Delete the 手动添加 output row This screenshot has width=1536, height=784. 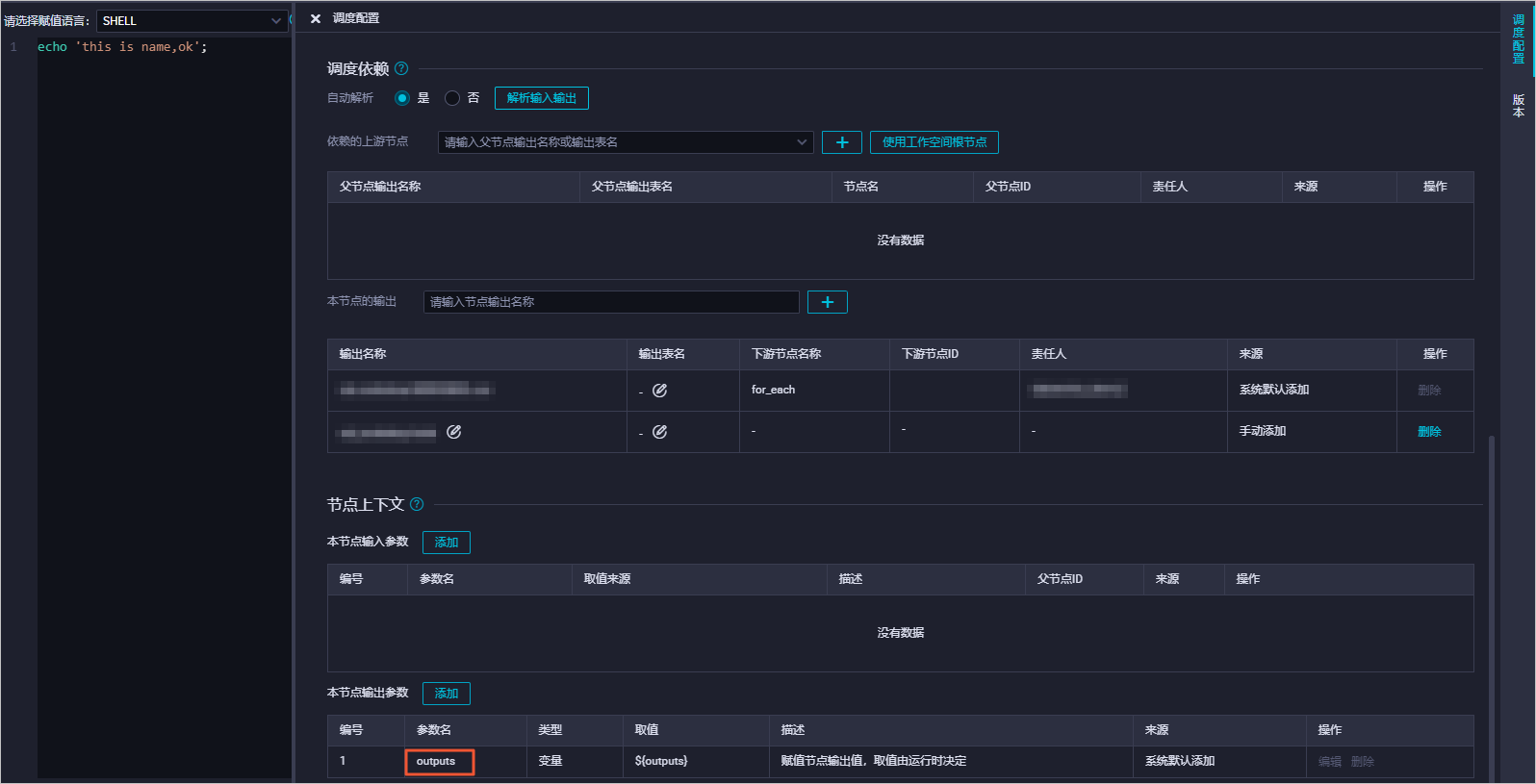[x=1429, y=432]
